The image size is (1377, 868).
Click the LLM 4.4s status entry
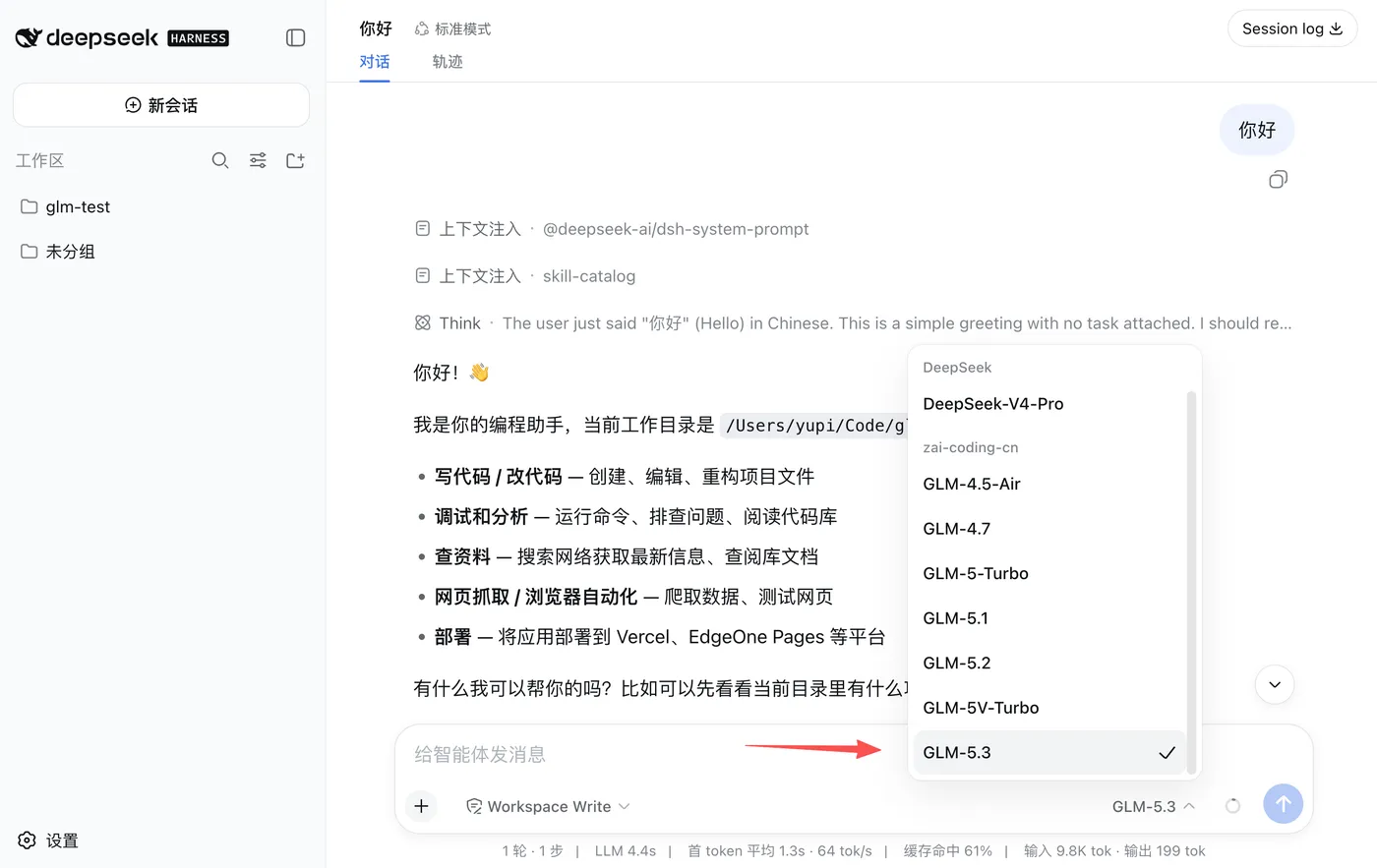[x=626, y=851]
